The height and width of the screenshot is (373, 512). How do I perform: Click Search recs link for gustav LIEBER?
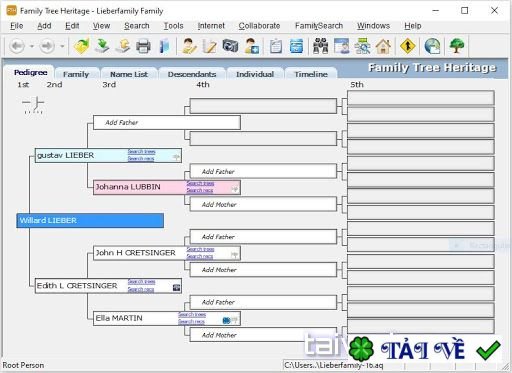141,159
